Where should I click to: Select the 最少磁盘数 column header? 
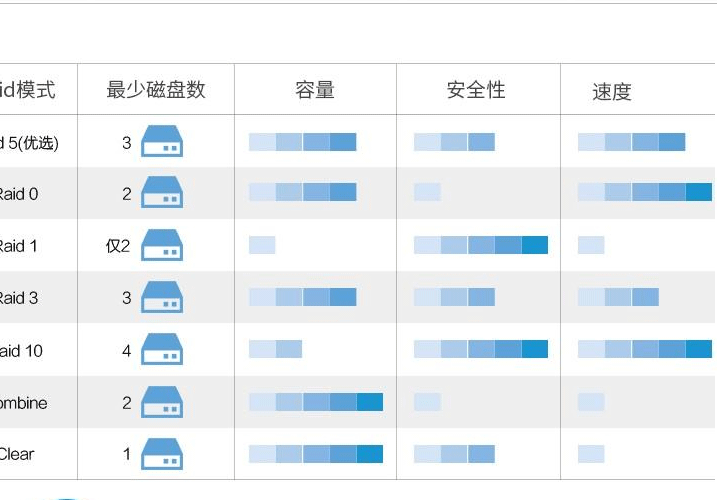(x=156, y=89)
